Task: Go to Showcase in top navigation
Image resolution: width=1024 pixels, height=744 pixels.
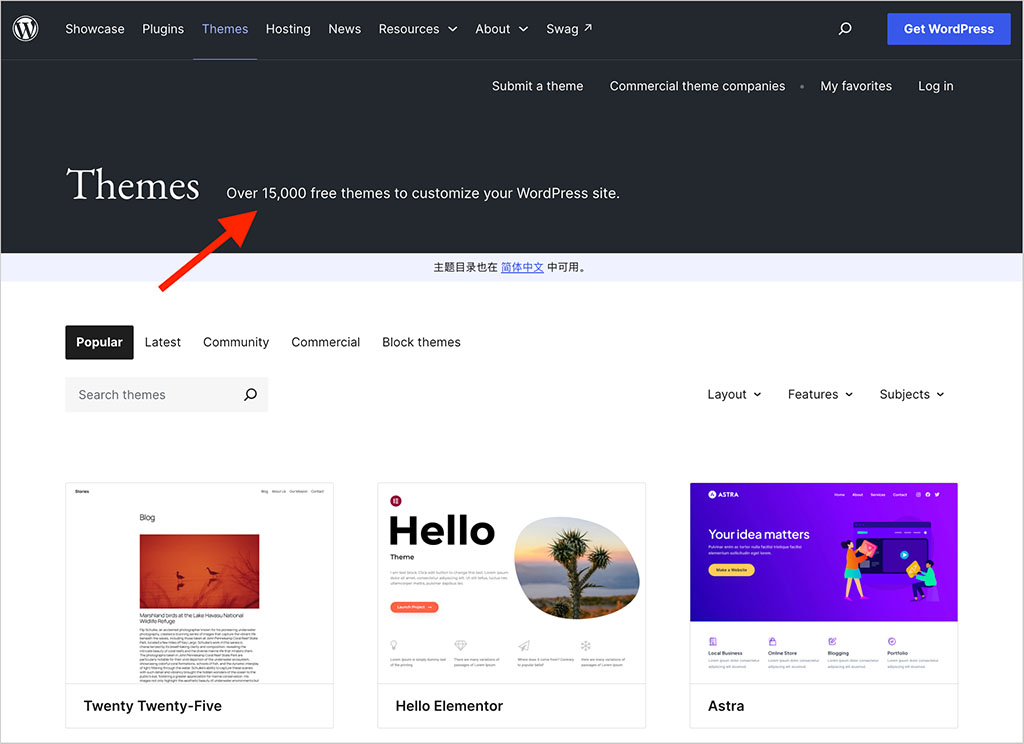Action: pyautogui.click(x=95, y=29)
